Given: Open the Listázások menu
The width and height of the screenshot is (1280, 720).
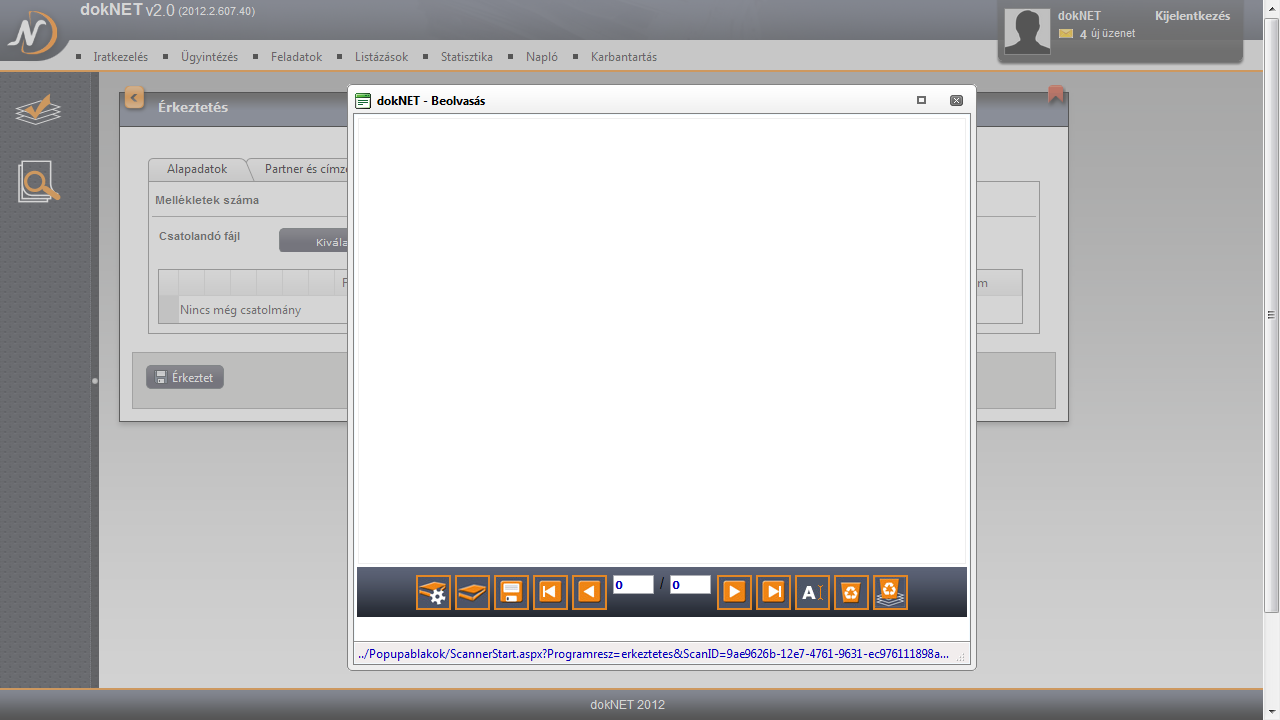Looking at the screenshot, I should click(x=381, y=57).
